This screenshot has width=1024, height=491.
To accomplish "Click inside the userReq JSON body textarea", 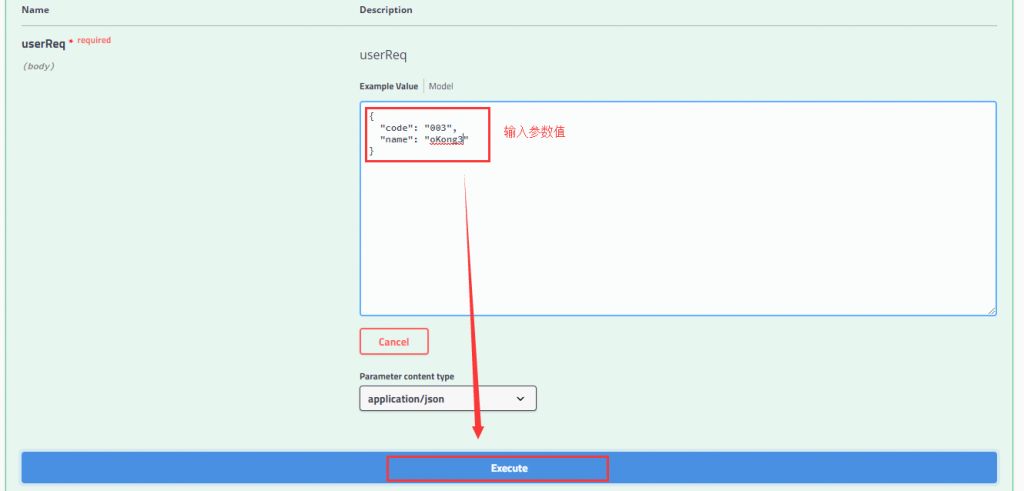I will click(x=678, y=208).
